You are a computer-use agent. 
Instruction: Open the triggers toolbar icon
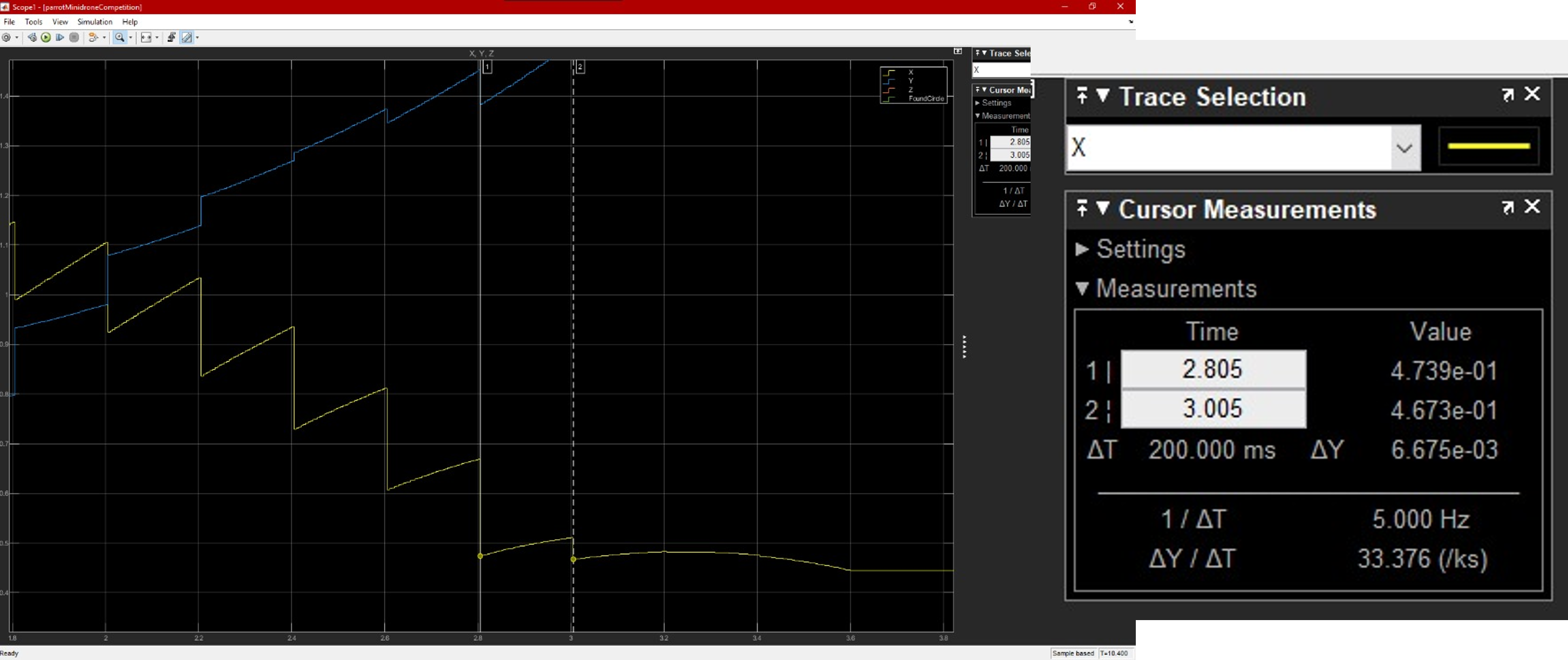coord(172,38)
